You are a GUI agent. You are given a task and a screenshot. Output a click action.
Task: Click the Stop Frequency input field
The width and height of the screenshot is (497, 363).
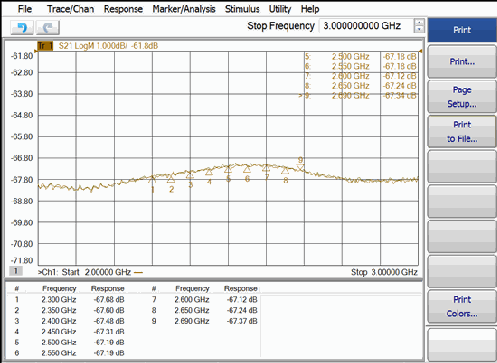click(x=366, y=26)
